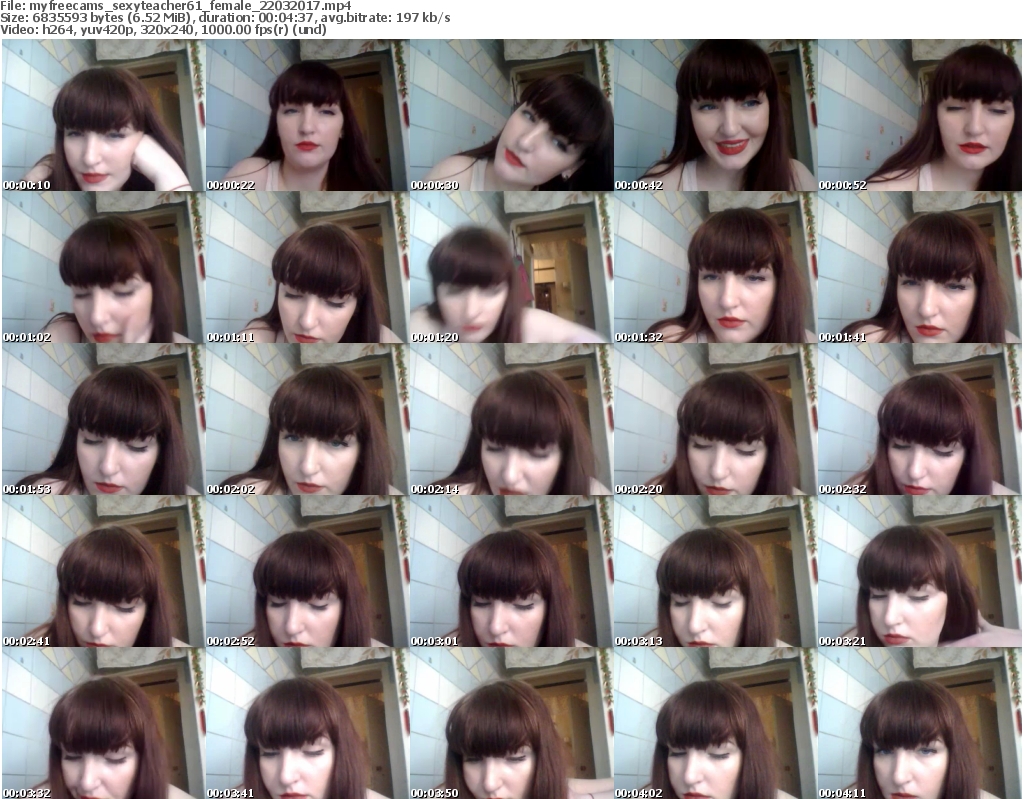This screenshot has width=1024, height=799.
Task: Select the thumbnail stamped 00:00:52
Action: tap(920, 115)
